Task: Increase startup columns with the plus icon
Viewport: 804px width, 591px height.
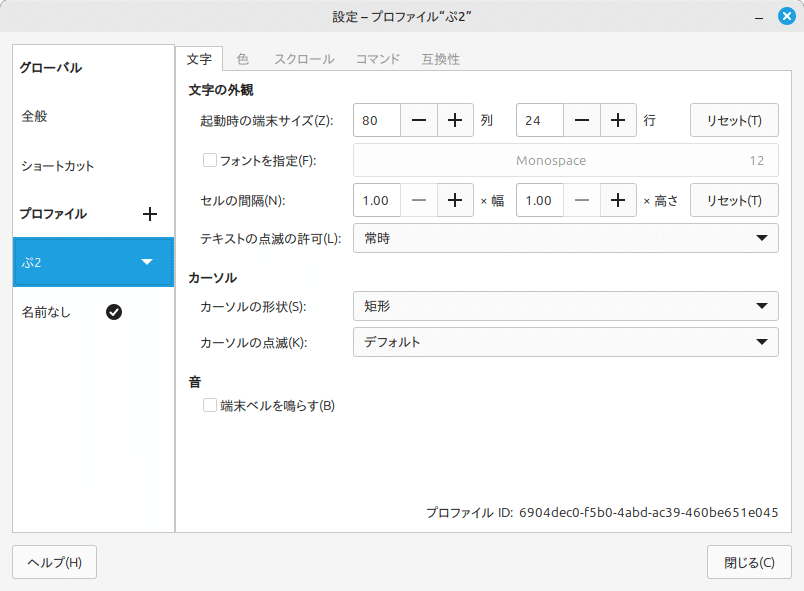Action: (x=455, y=120)
